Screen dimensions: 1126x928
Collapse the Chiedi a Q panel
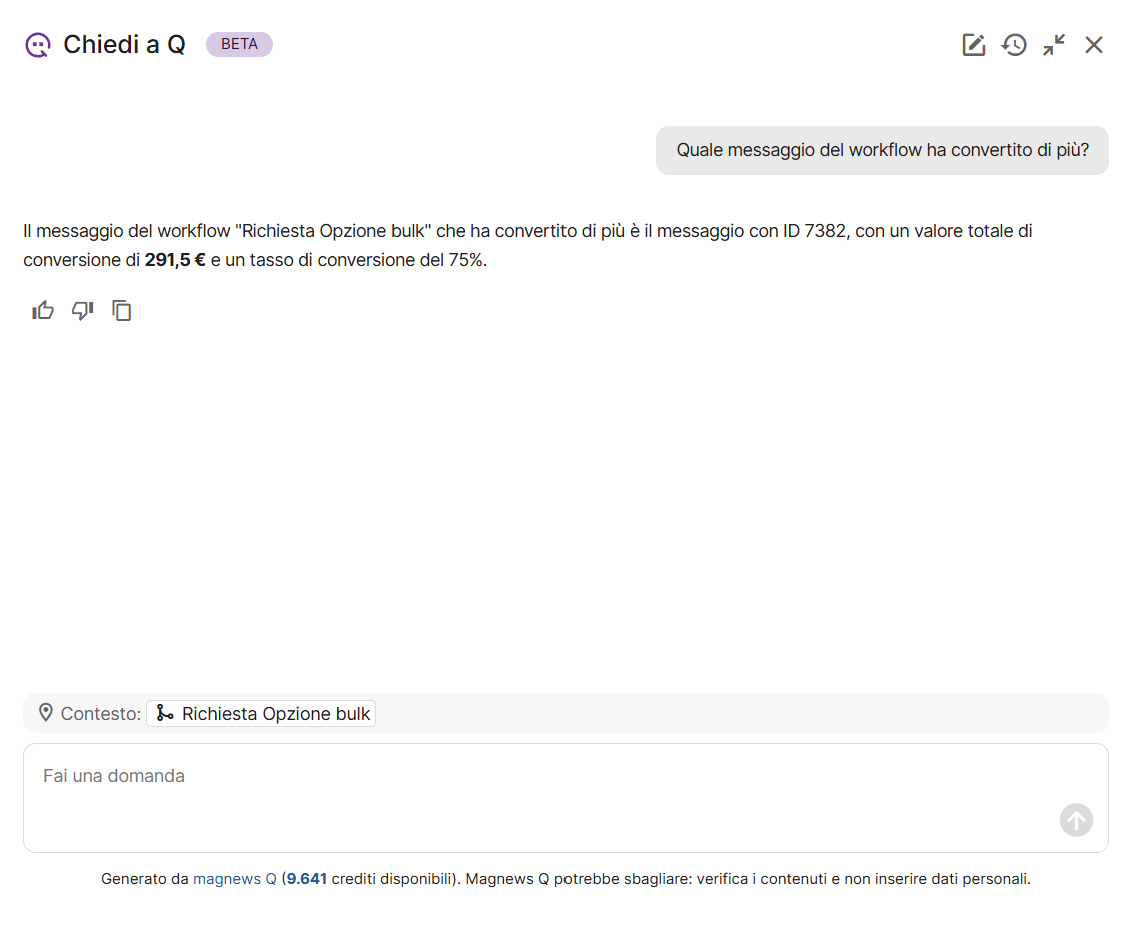1054,45
